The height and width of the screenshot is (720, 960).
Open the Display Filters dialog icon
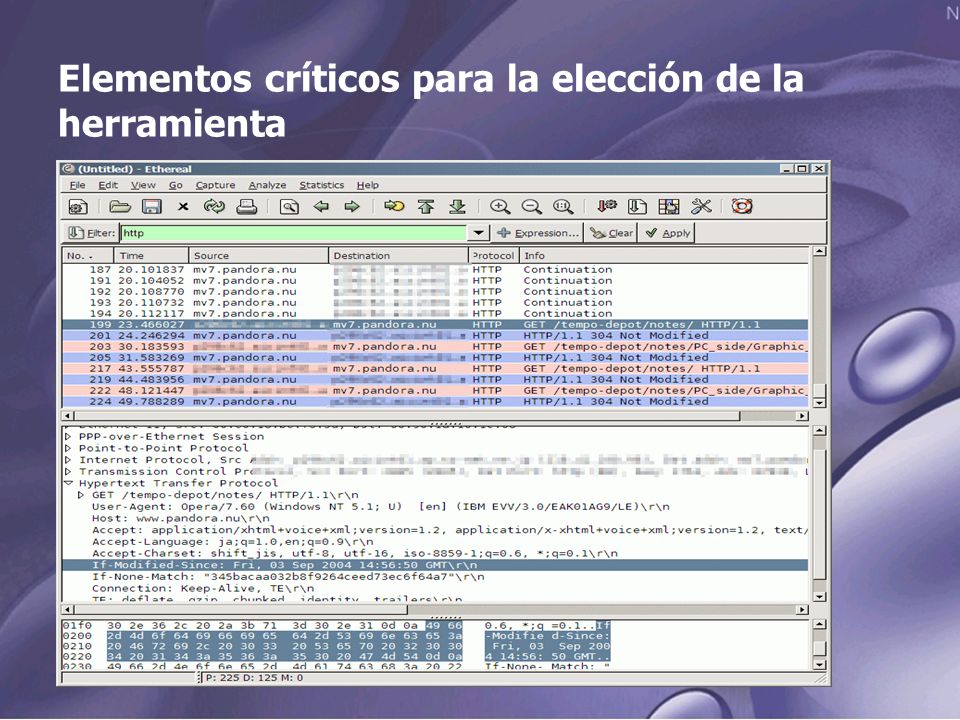(x=637, y=207)
